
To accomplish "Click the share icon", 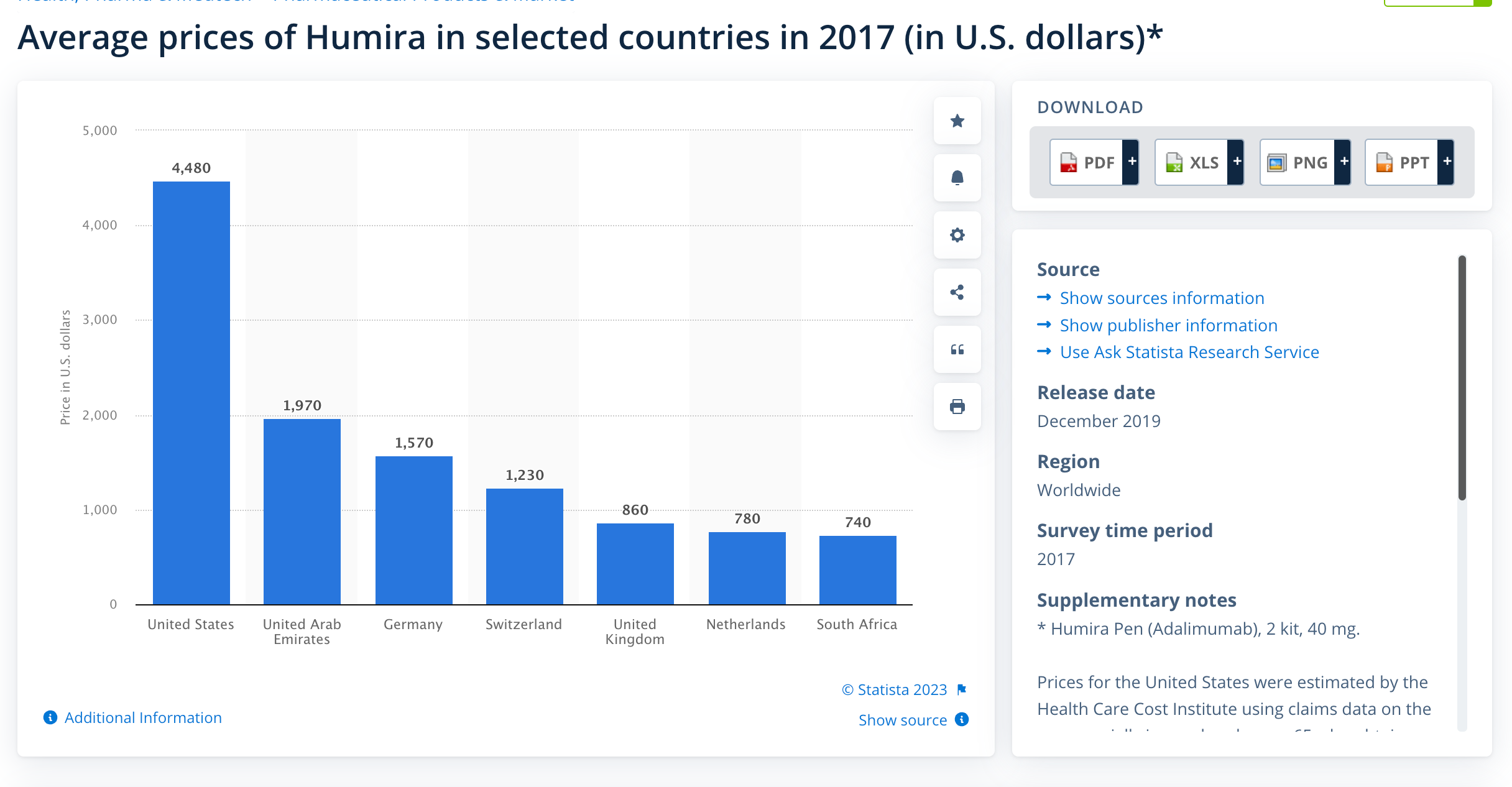I will coord(957,292).
